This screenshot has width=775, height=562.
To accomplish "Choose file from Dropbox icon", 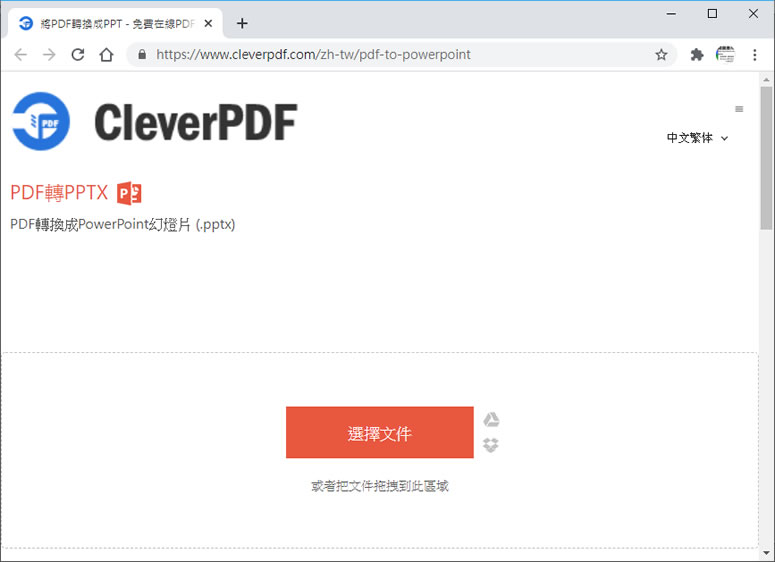I will click(x=491, y=445).
